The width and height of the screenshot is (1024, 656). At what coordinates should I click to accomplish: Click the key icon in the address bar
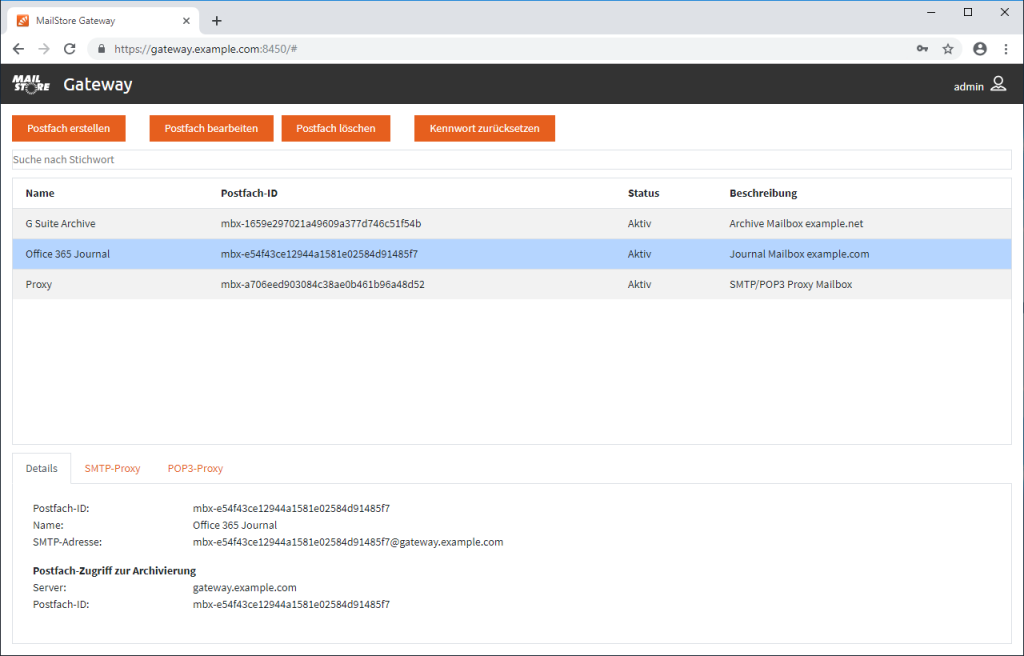[x=922, y=48]
